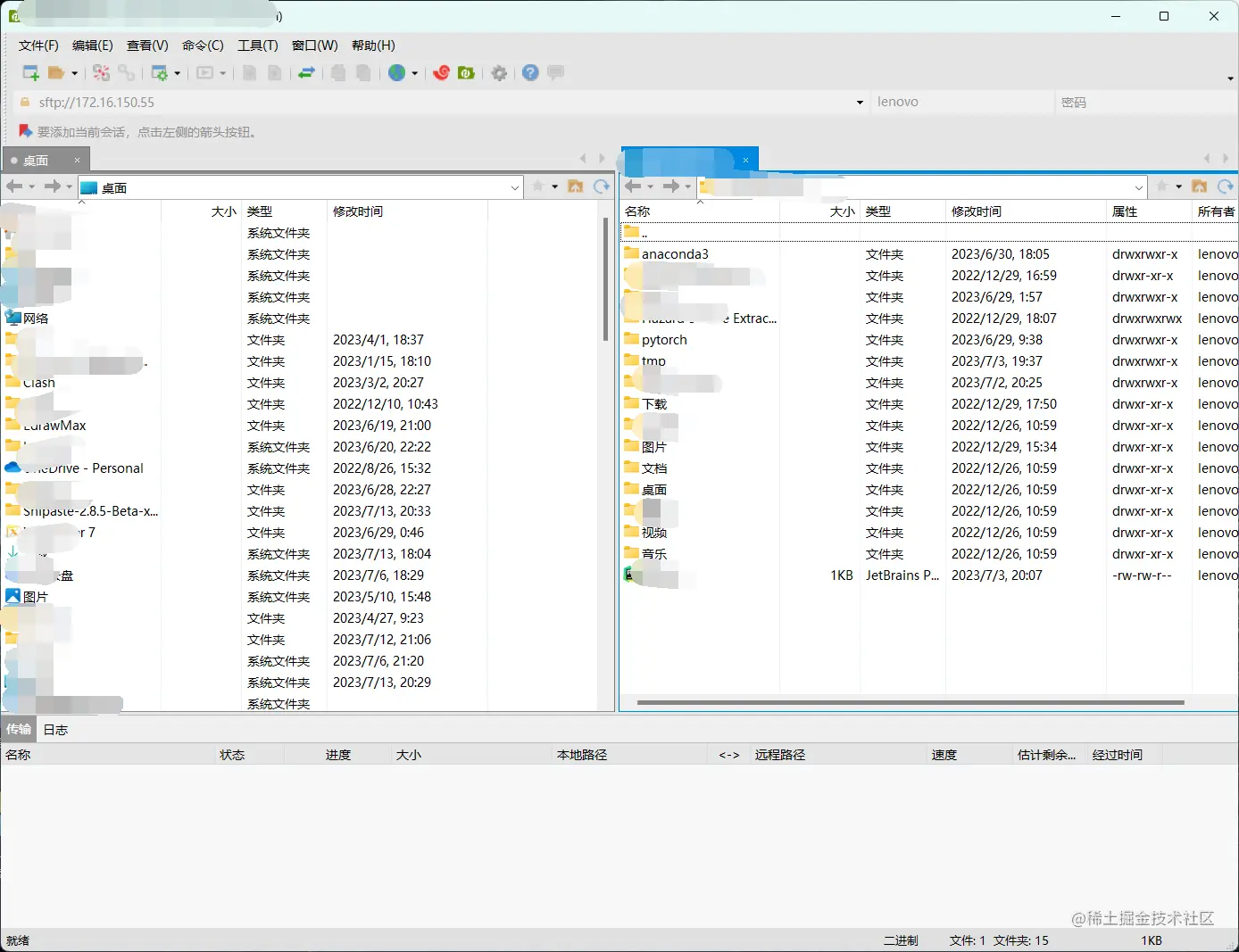This screenshot has height=952, width=1239.
Task: Open Options with the gear icon
Action: [499, 73]
